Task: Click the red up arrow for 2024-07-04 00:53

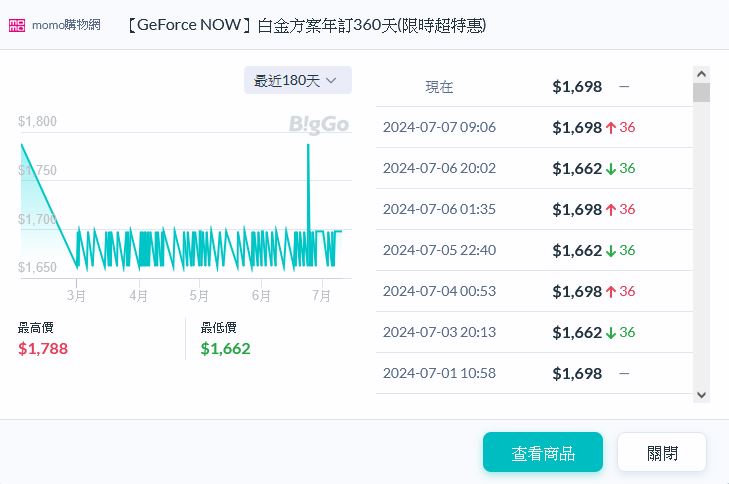Action: pos(610,291)
